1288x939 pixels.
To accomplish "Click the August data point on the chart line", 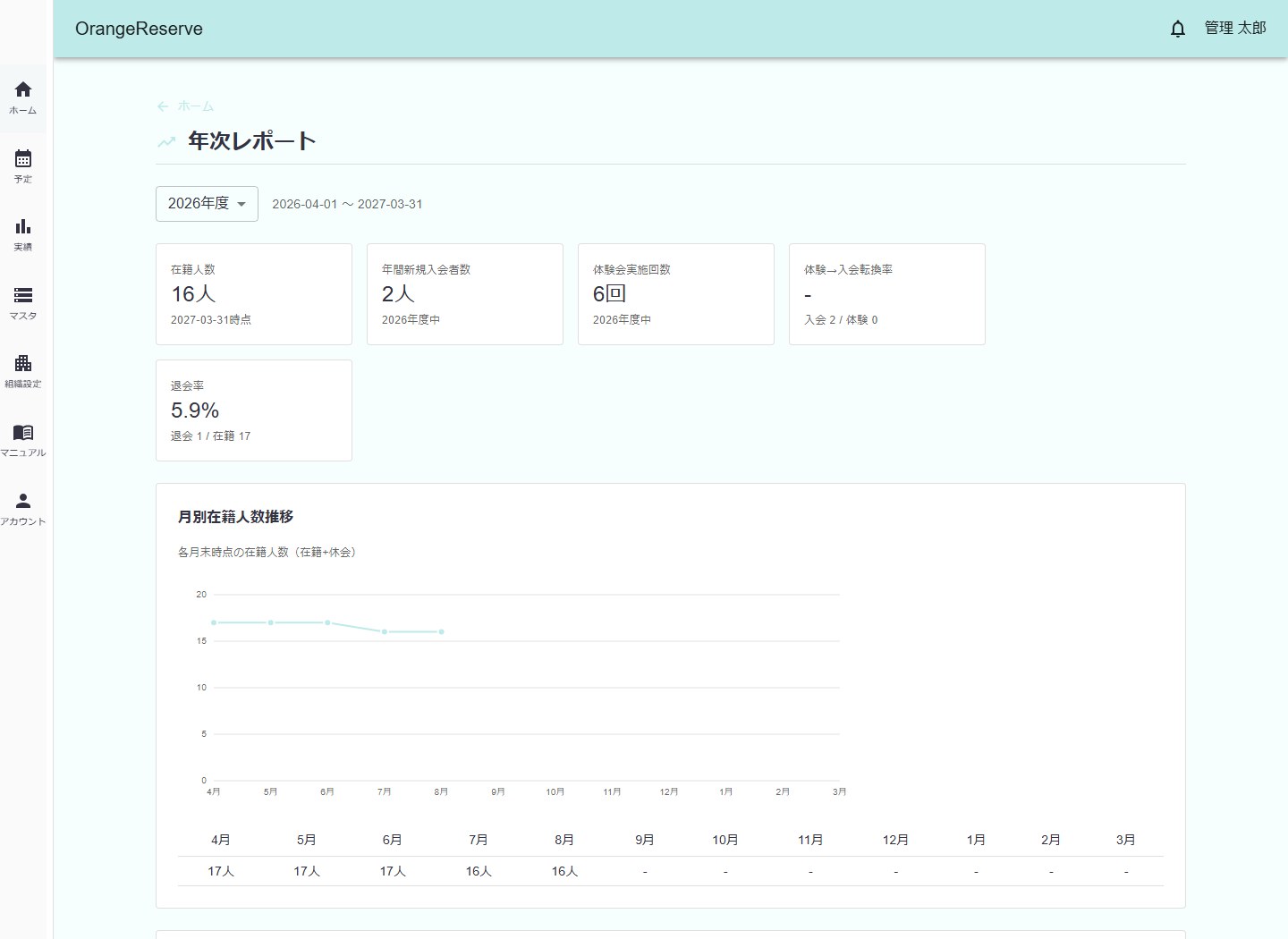I will pos(441,632).
